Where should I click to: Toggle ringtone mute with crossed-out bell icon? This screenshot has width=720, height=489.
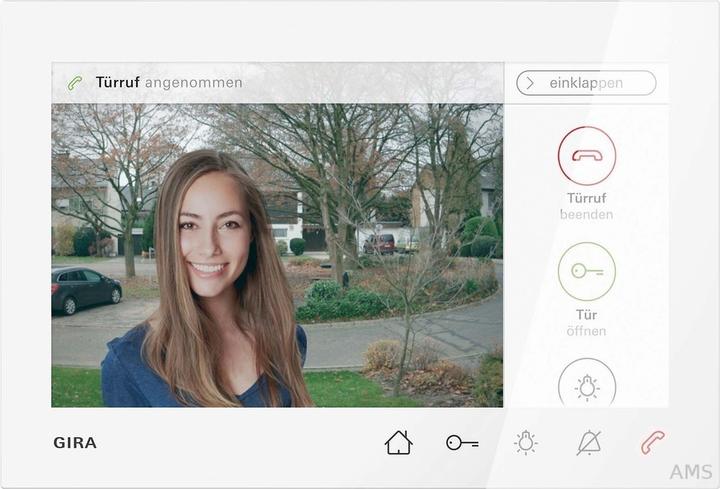coord(589,442)
